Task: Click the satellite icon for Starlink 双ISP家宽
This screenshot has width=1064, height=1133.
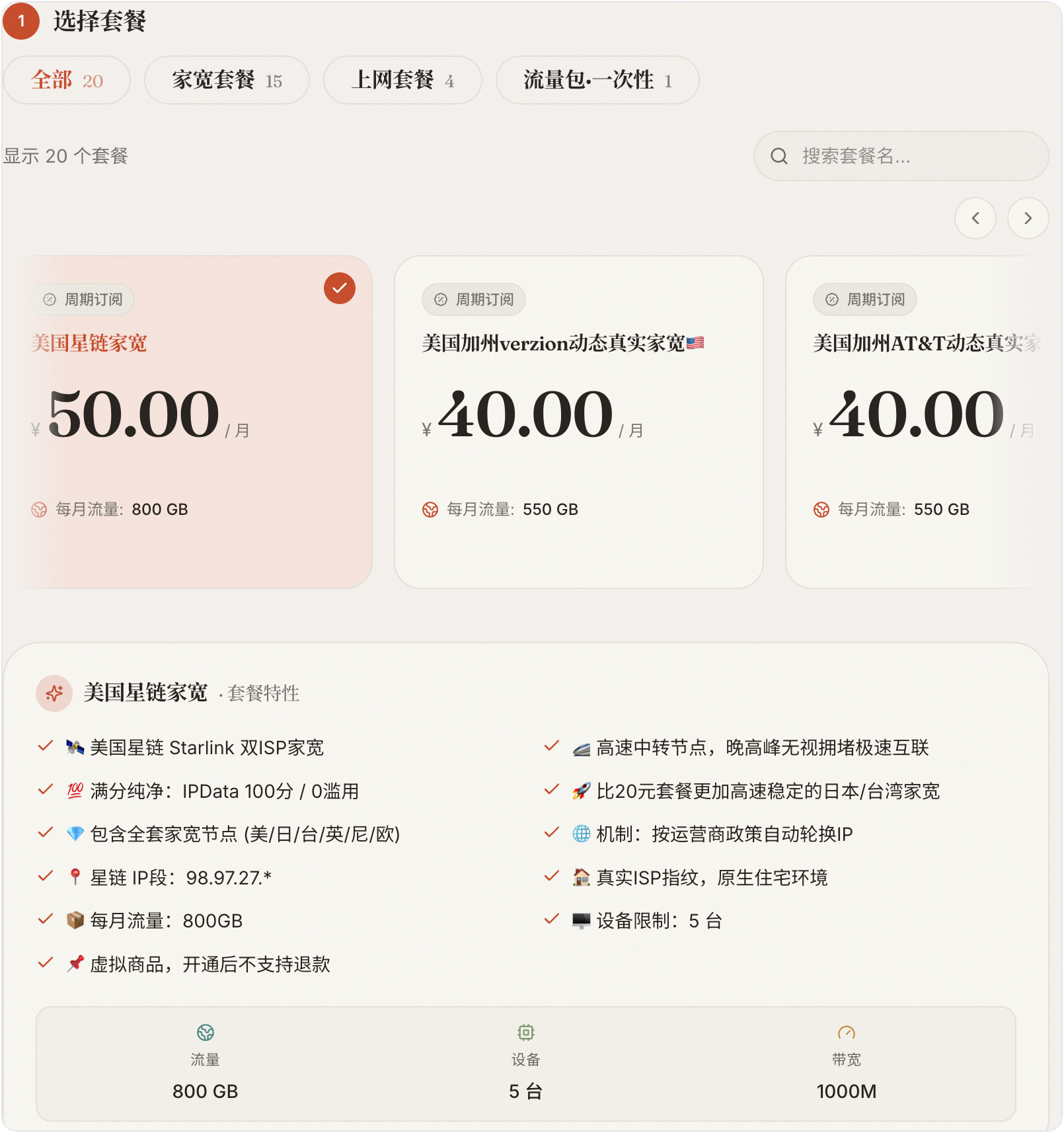Action: pyautogui.click(x=75, y=748)
